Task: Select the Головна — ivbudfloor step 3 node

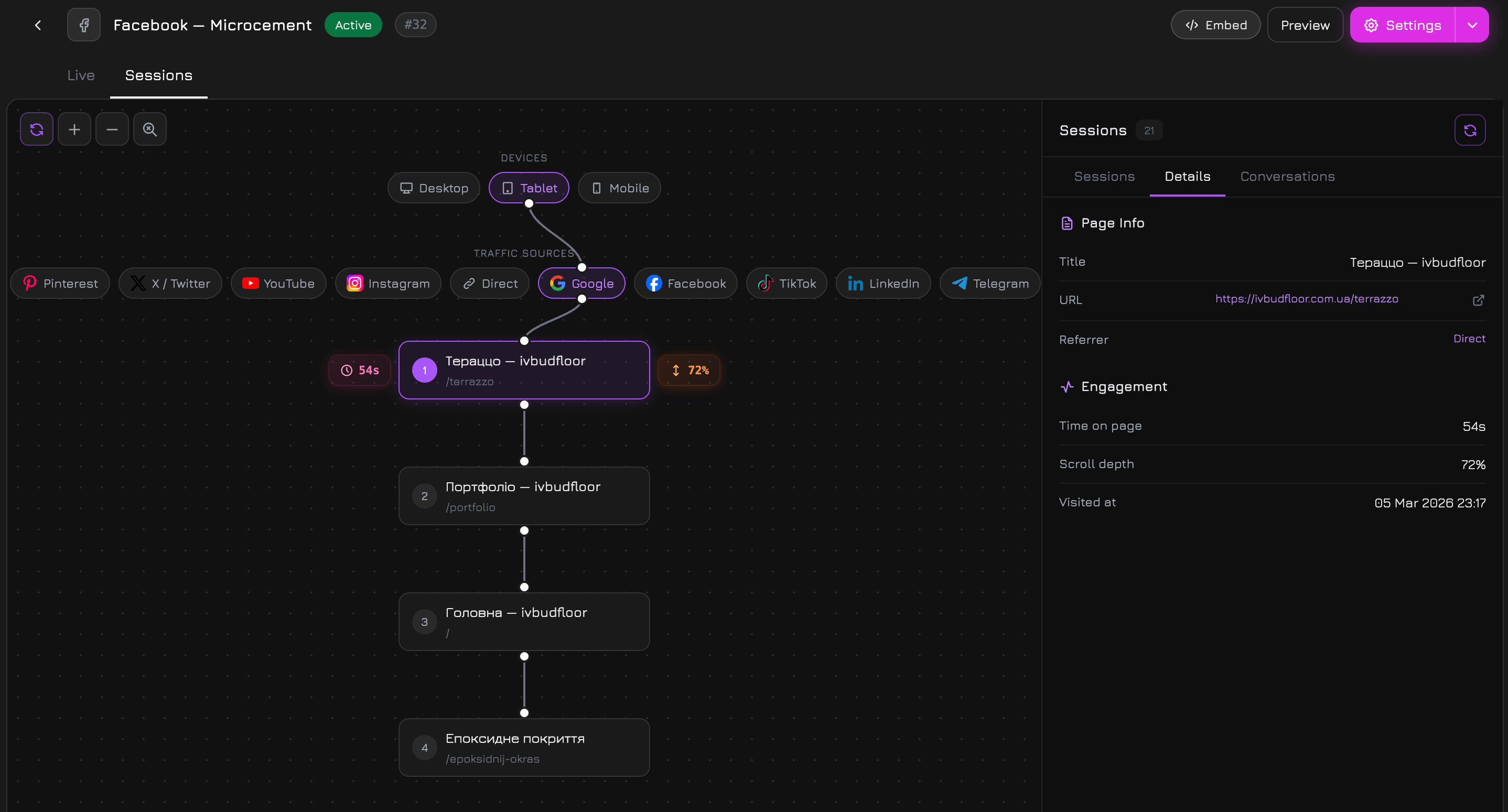Action: coord(524,622)
